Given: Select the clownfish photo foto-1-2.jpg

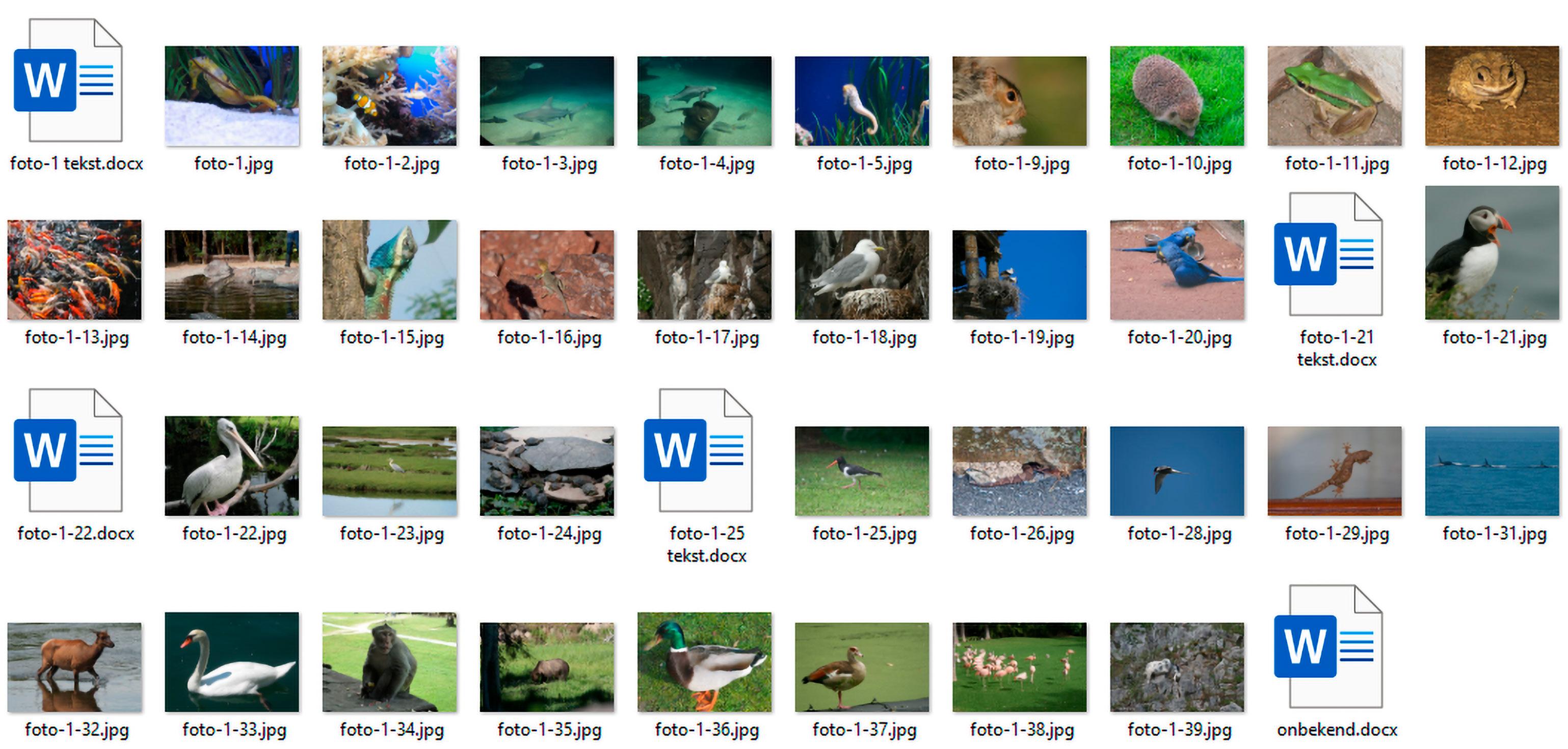Looking at the screenshot, I should (x=389, y=96).
